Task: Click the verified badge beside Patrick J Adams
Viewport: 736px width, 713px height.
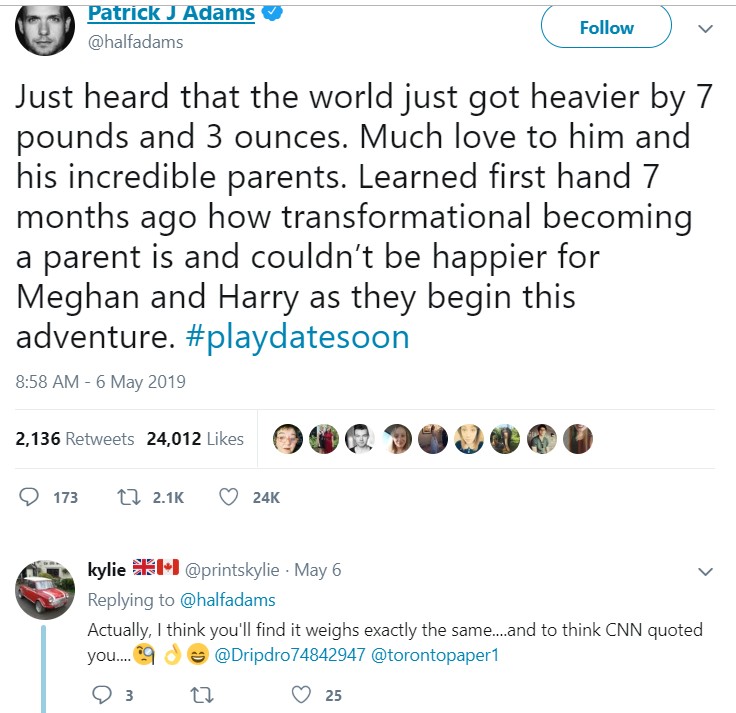Action: click(x=272, y=13)
